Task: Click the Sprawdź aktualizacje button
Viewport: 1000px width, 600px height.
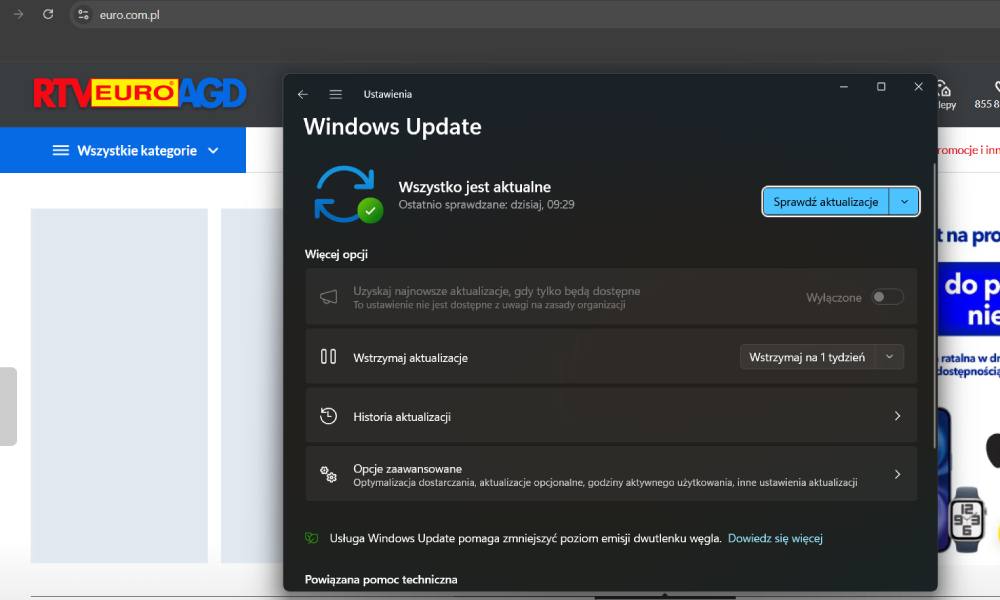Action: [x=825, y=201]
